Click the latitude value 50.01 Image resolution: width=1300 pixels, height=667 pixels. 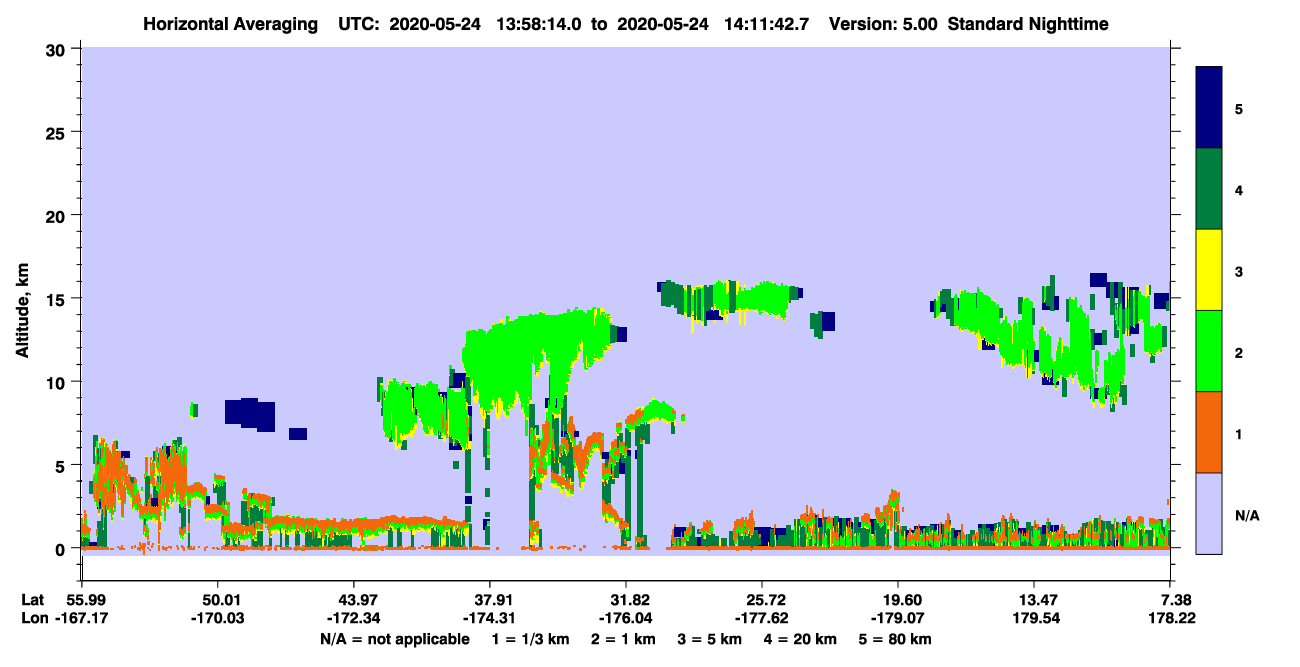point(217,599)
